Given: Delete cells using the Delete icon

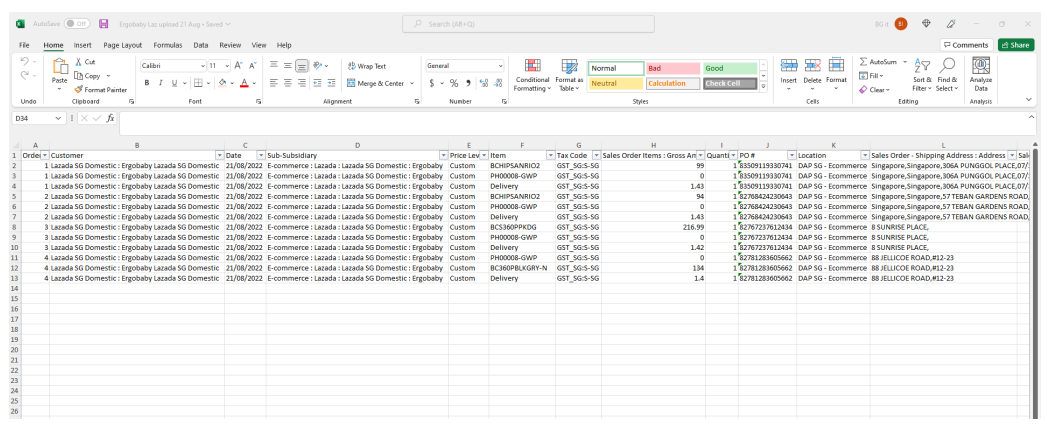Looking at the screenshot, I should (813, 65).
